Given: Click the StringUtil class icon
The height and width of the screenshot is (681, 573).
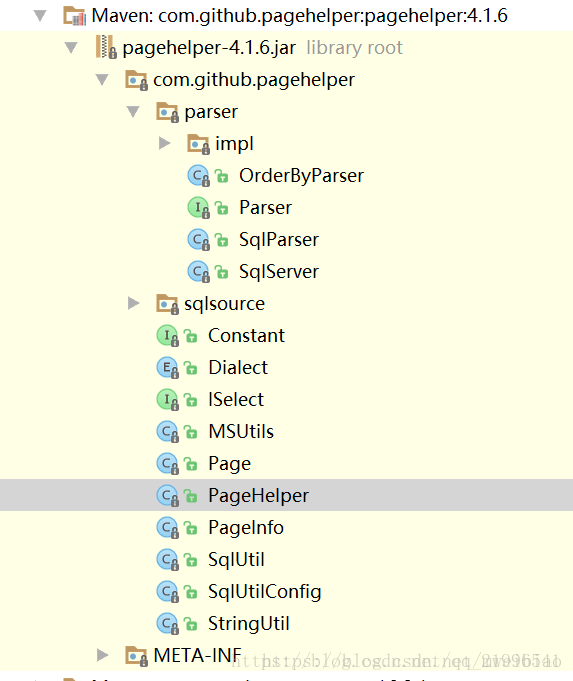Looking at the screenshot, I should (168, 624).
